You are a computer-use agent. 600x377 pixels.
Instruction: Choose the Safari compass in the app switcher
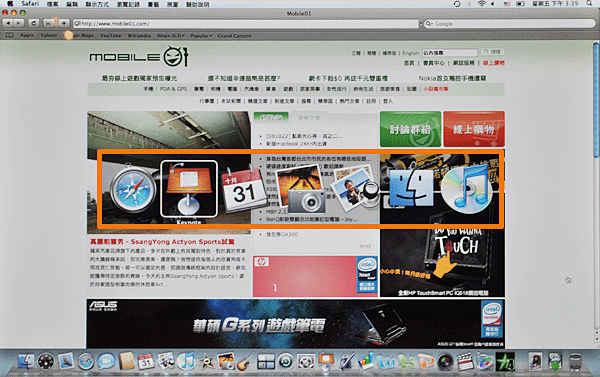click(x=133, y=190)
